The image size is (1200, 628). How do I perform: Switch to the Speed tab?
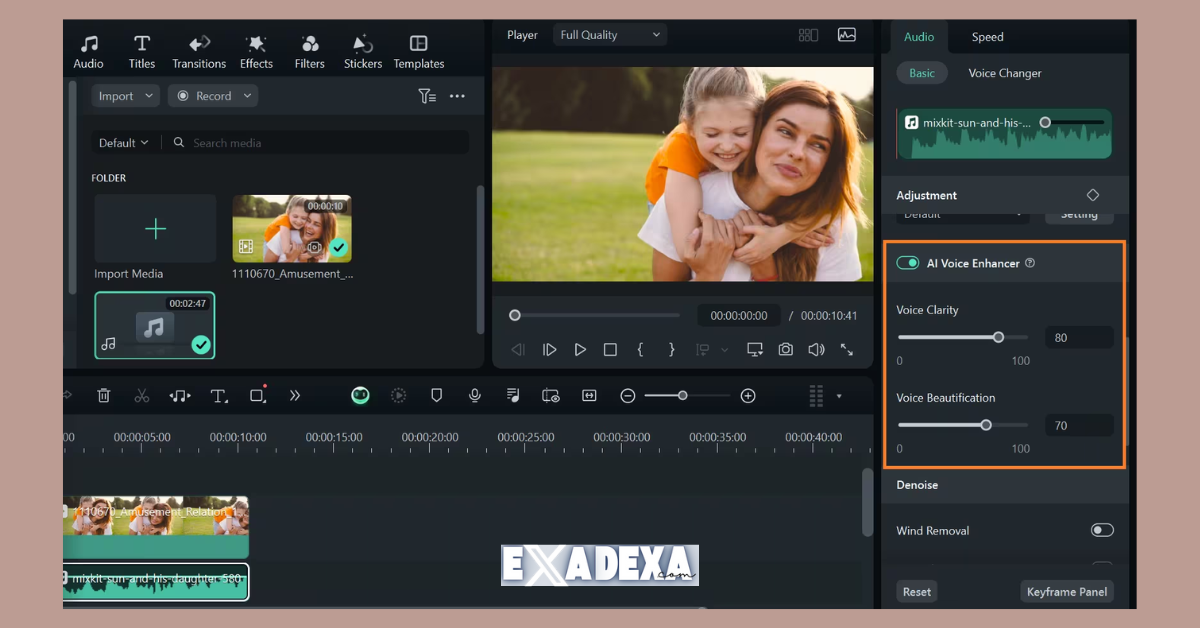(x=986, y=36)
